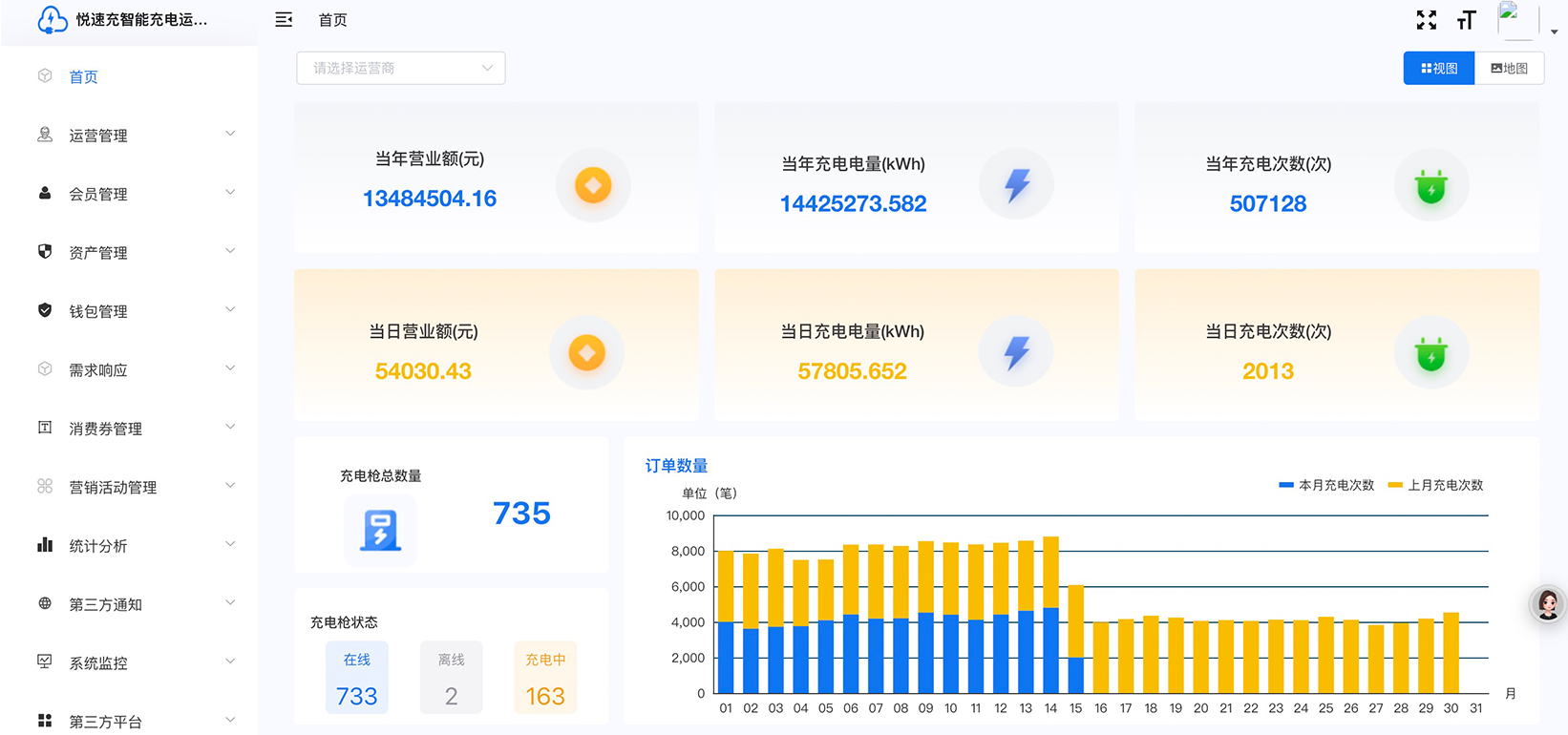This screenshot has height=735, width=1568.
Task: Collapse the sidebar with the hamburger icon
Action: [x=284, y=20]
